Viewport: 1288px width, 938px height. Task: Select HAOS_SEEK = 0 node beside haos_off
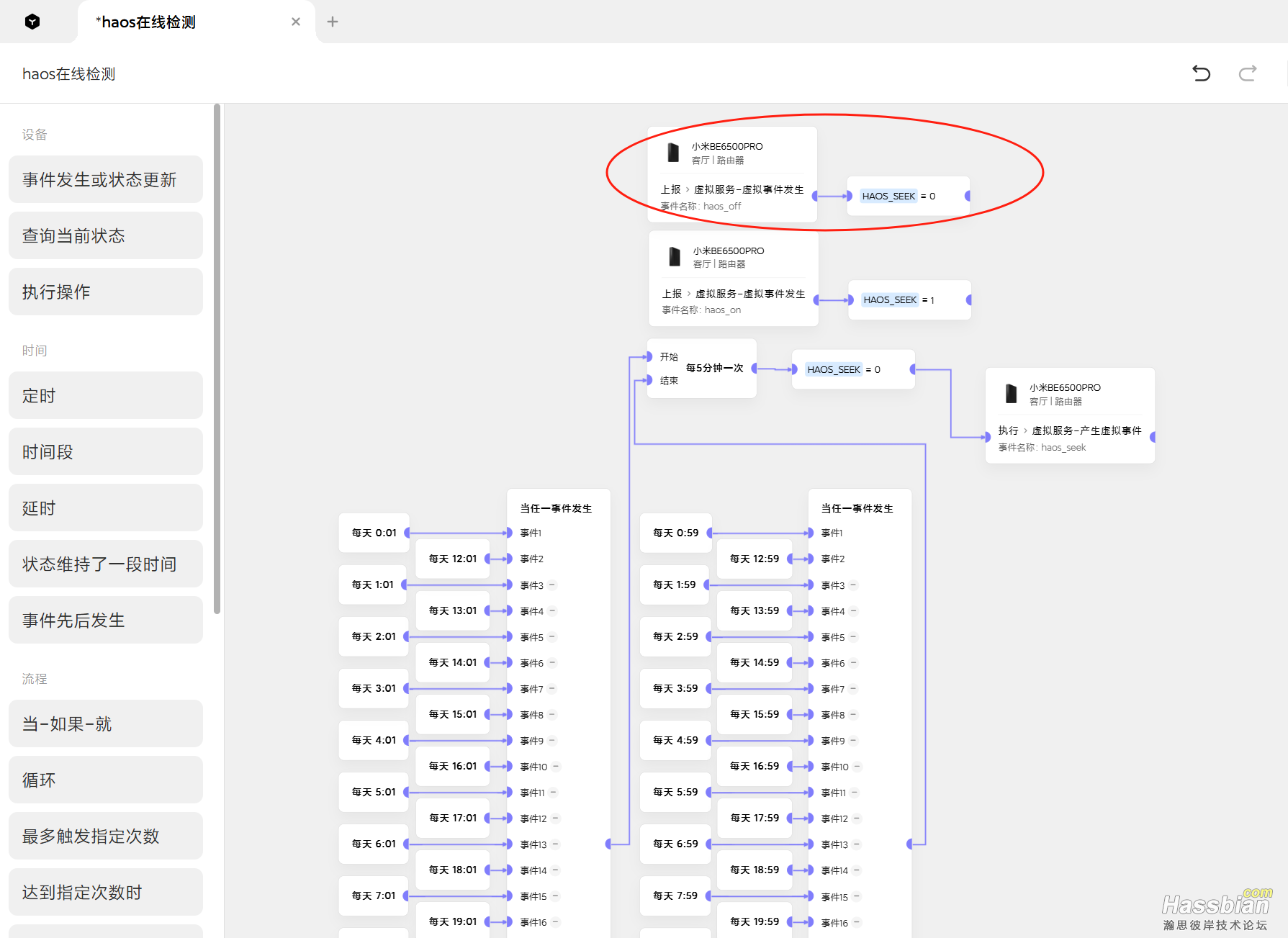(908, 196)
